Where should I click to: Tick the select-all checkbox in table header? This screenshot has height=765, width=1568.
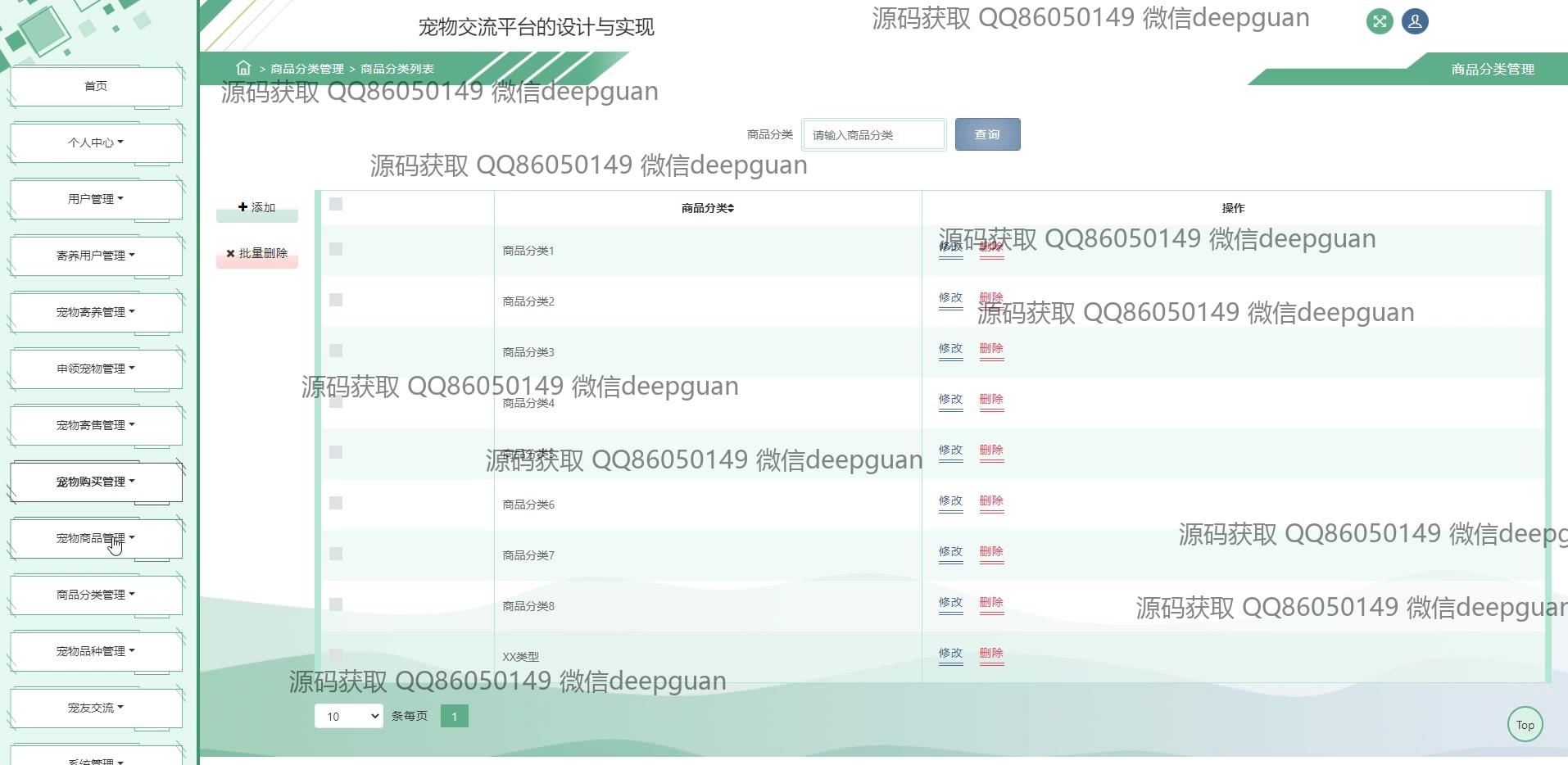(336, 204)
